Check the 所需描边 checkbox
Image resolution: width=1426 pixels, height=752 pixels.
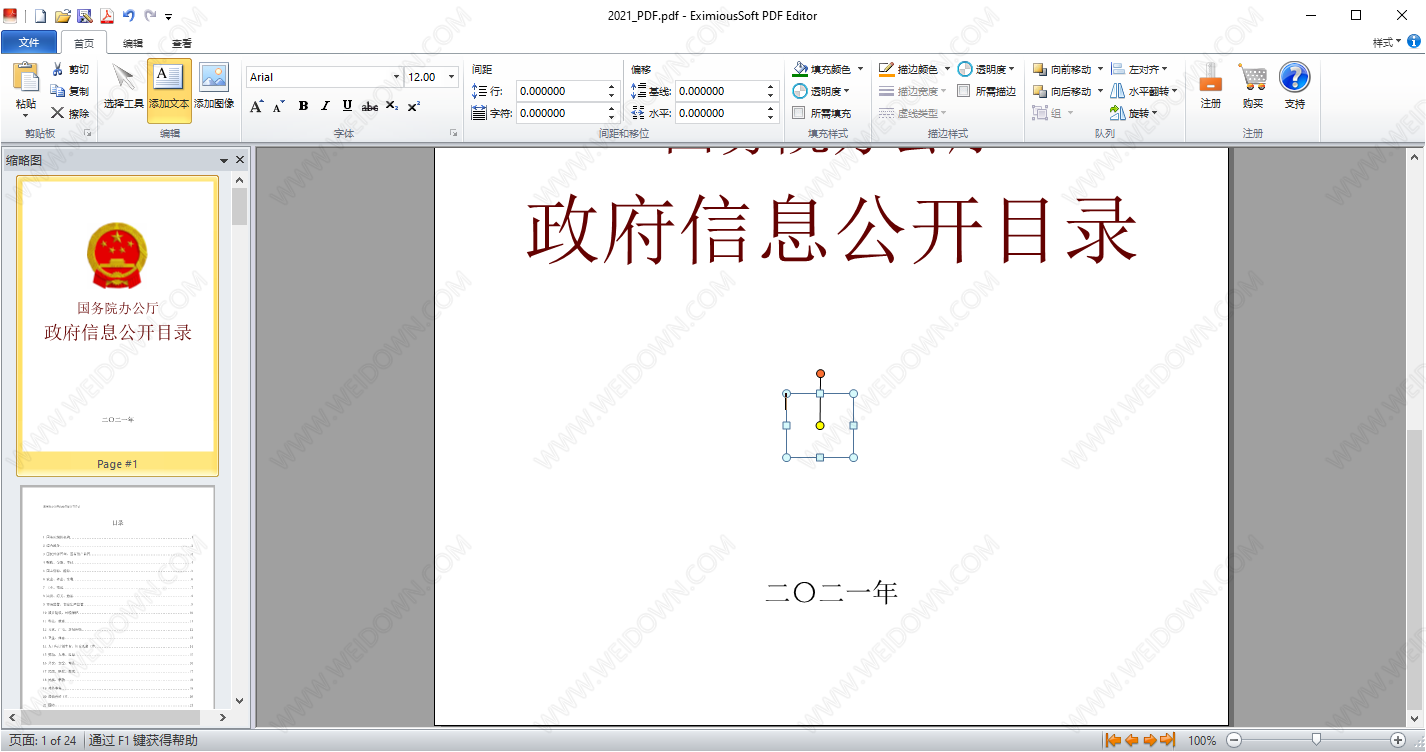(x=964, y=91)
